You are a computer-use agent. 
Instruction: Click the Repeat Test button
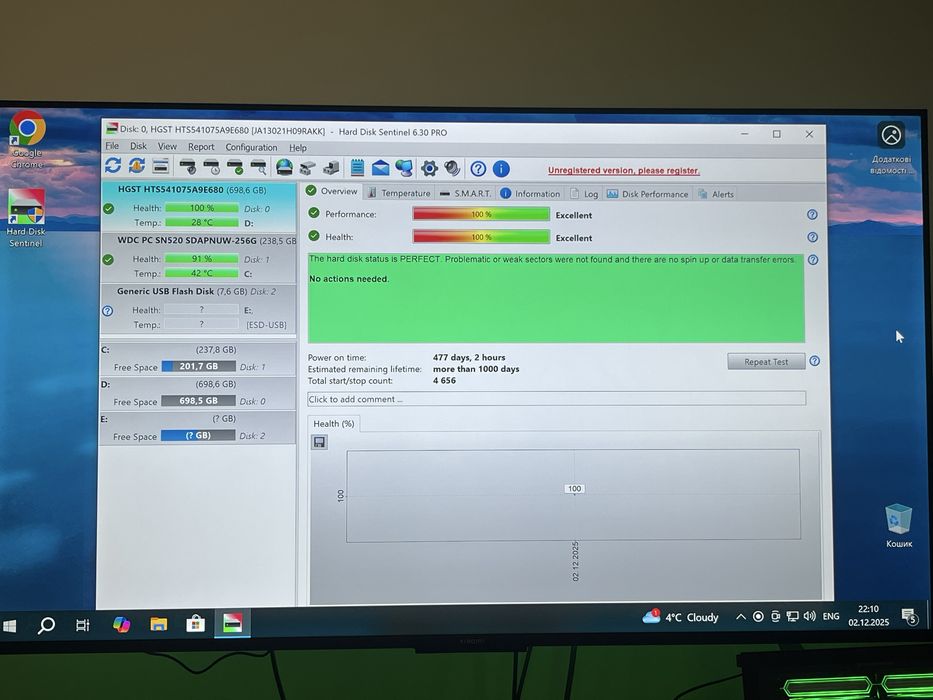(x=766, y=361)
